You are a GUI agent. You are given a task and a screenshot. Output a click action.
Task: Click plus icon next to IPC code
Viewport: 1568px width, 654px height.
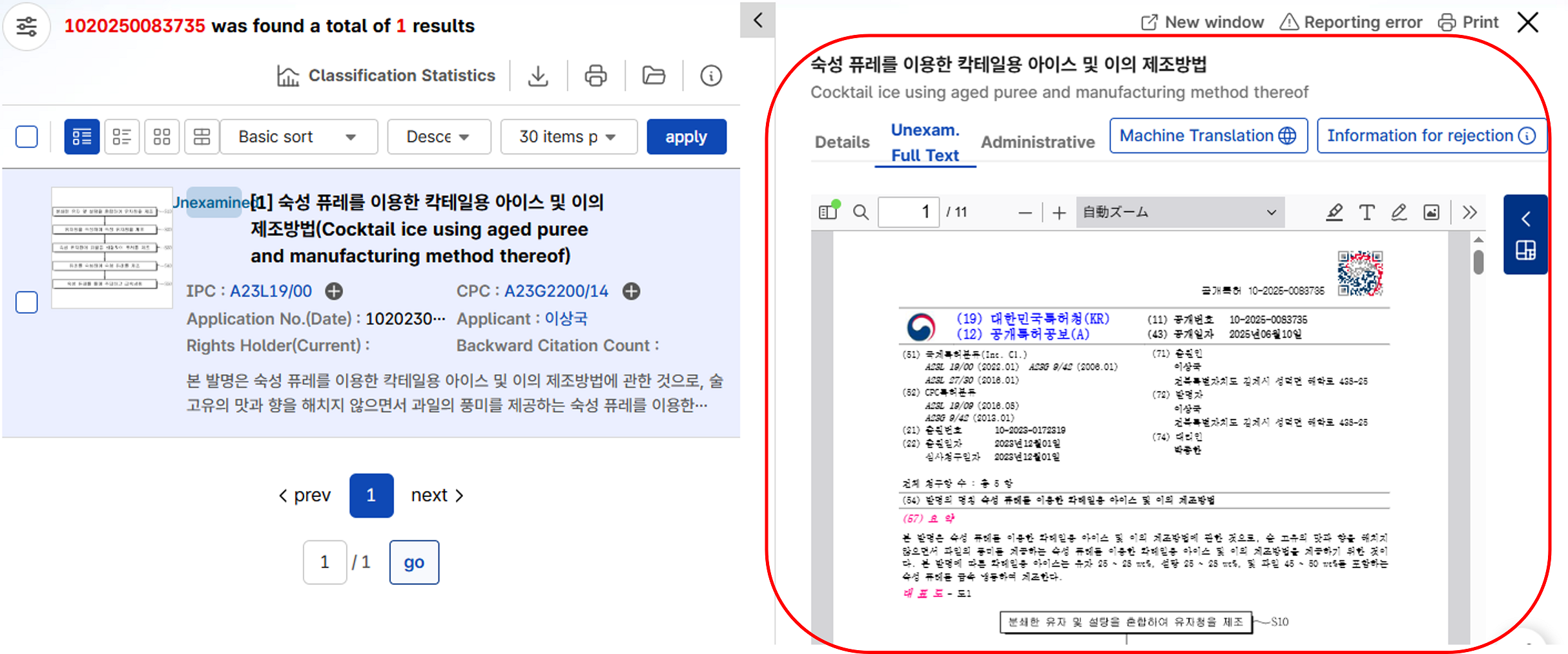click(x=334, y=291)
